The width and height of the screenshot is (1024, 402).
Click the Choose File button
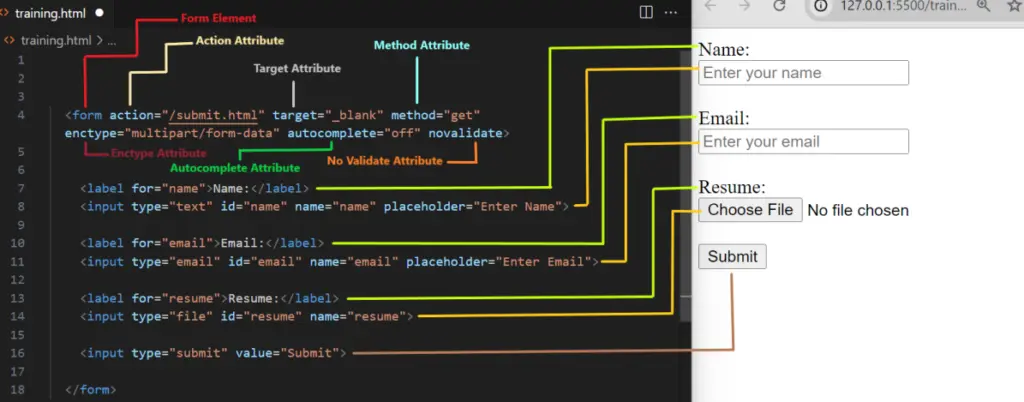click(x=750, y=210)
